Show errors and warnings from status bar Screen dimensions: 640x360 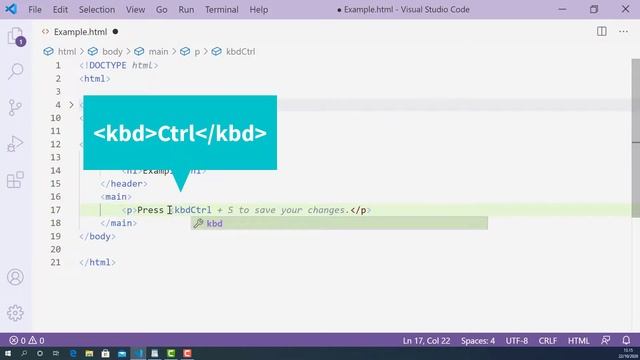[x=27, y=340]
